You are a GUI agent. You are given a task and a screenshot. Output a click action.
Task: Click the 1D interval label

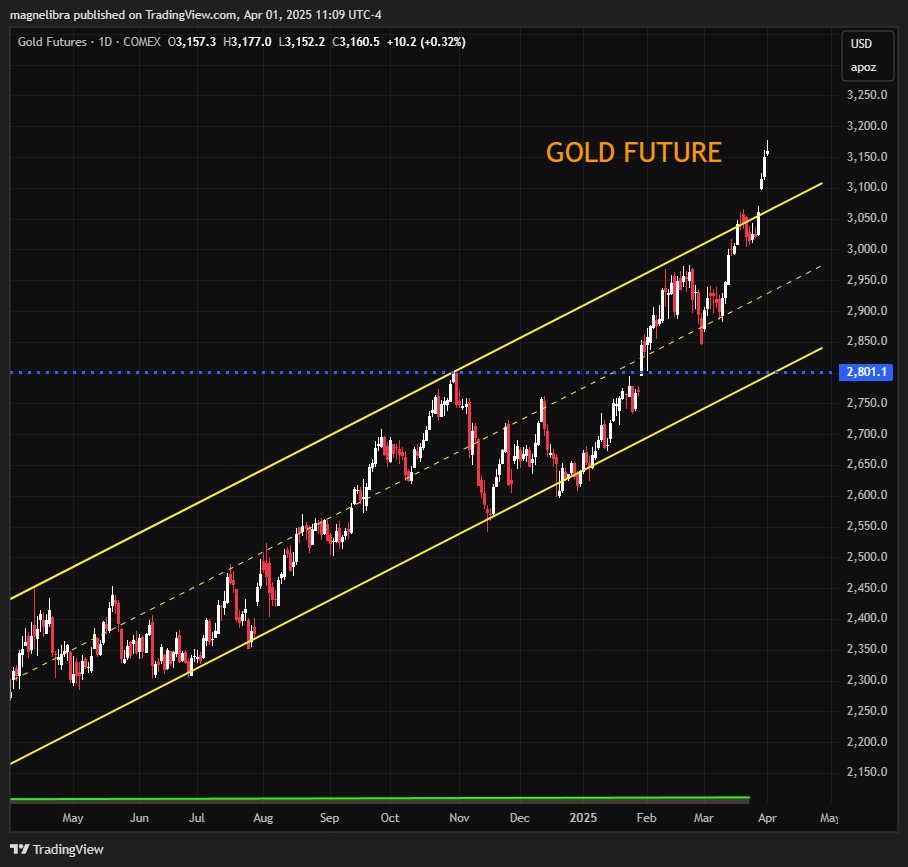tap(105, 42)
